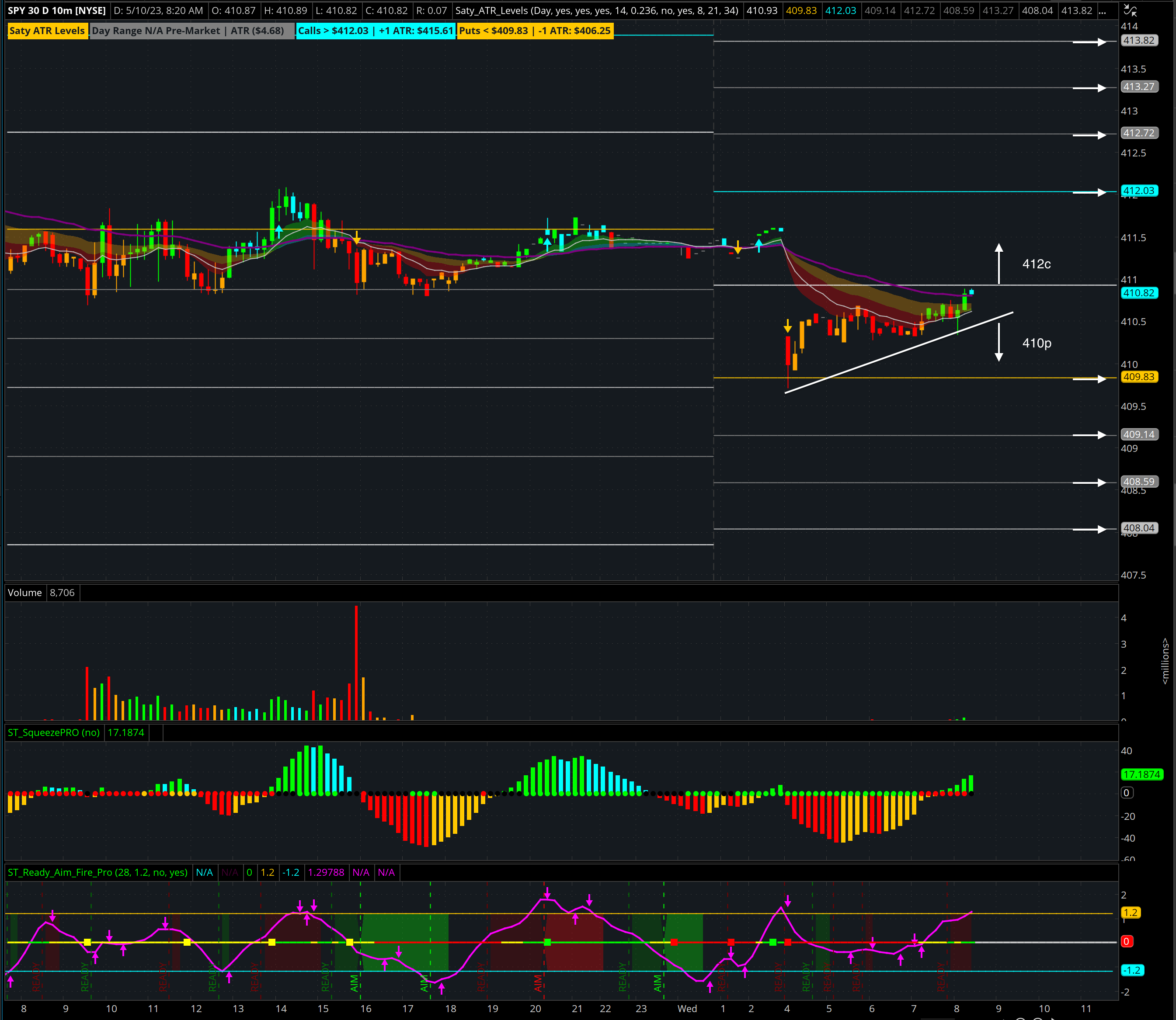Image resolution: width=1176 pixels, height=1020 pixels.
Task: Click the arrow pointing at 413.82 level
Action: coord(1089,42)
